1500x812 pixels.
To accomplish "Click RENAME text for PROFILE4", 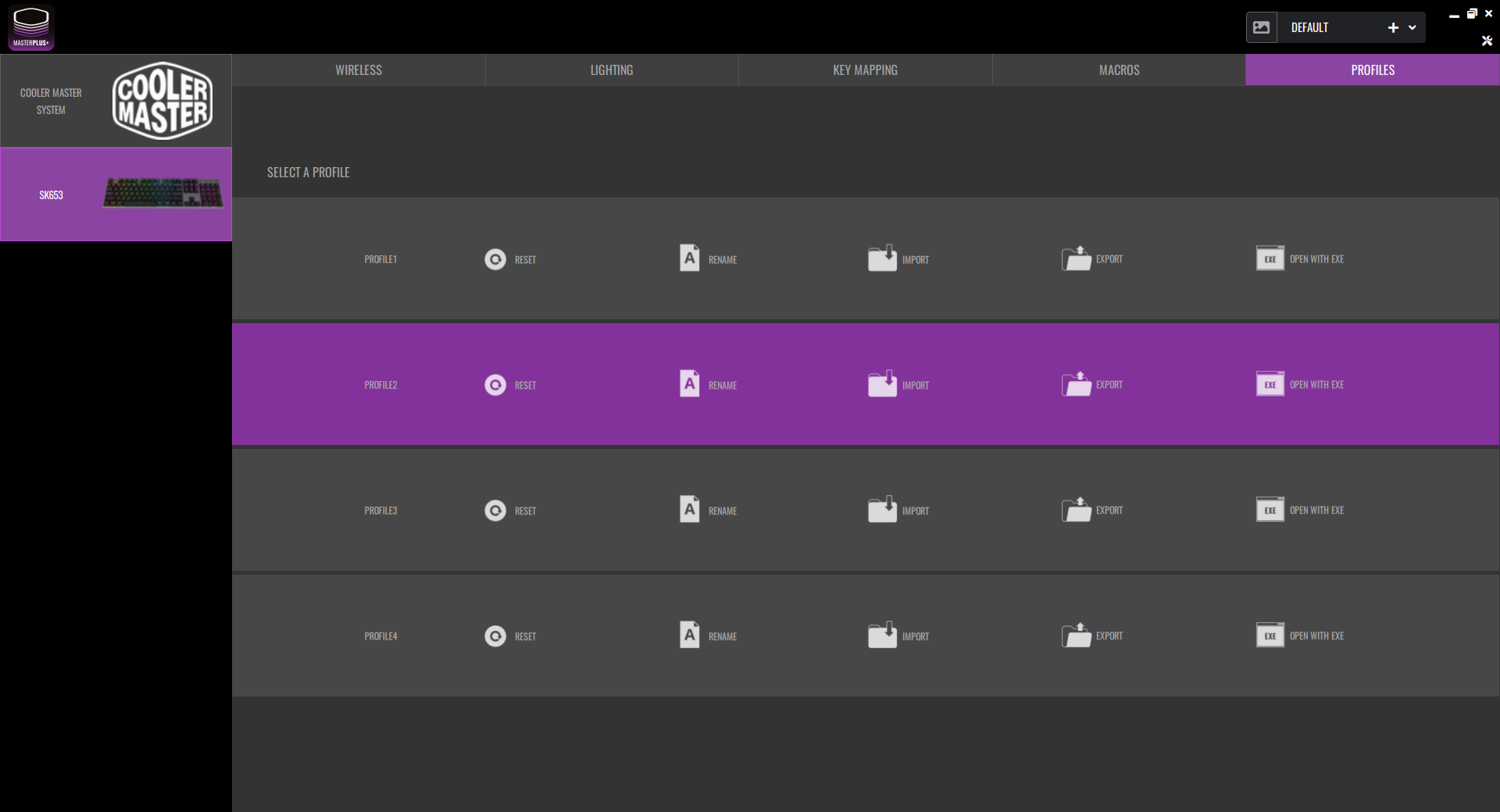I will [x=723, y=637].
